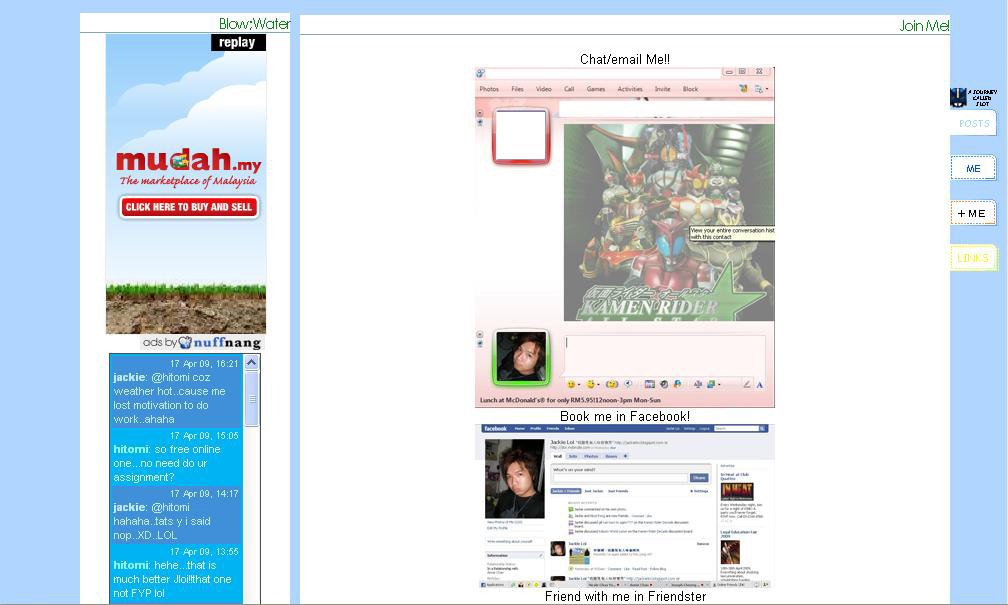
Task: Click the MSN butterfly icon in the messenger toolbar
Action: tap(743, 89)
